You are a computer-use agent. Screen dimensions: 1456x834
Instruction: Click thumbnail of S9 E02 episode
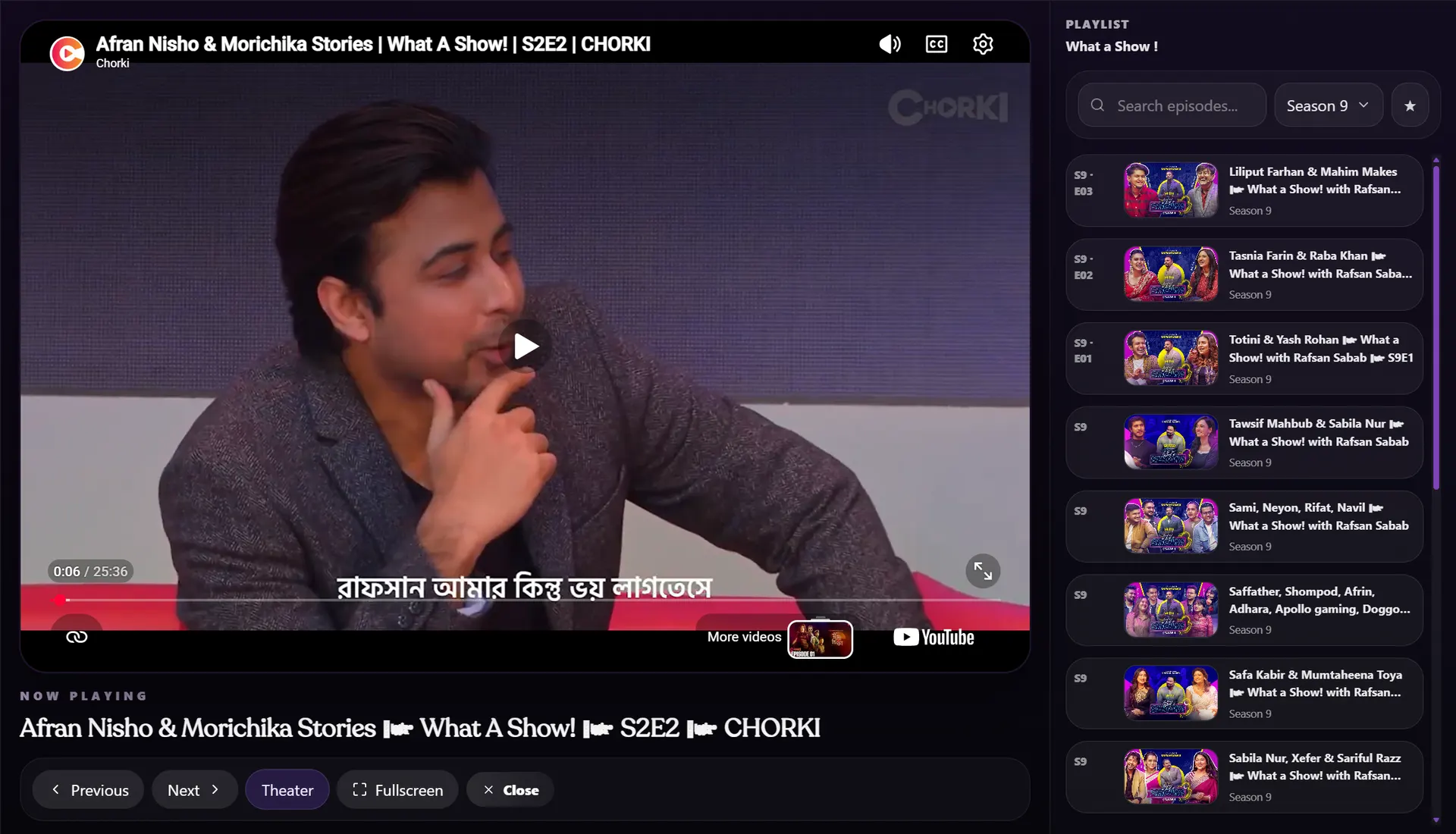point(1171,274)
